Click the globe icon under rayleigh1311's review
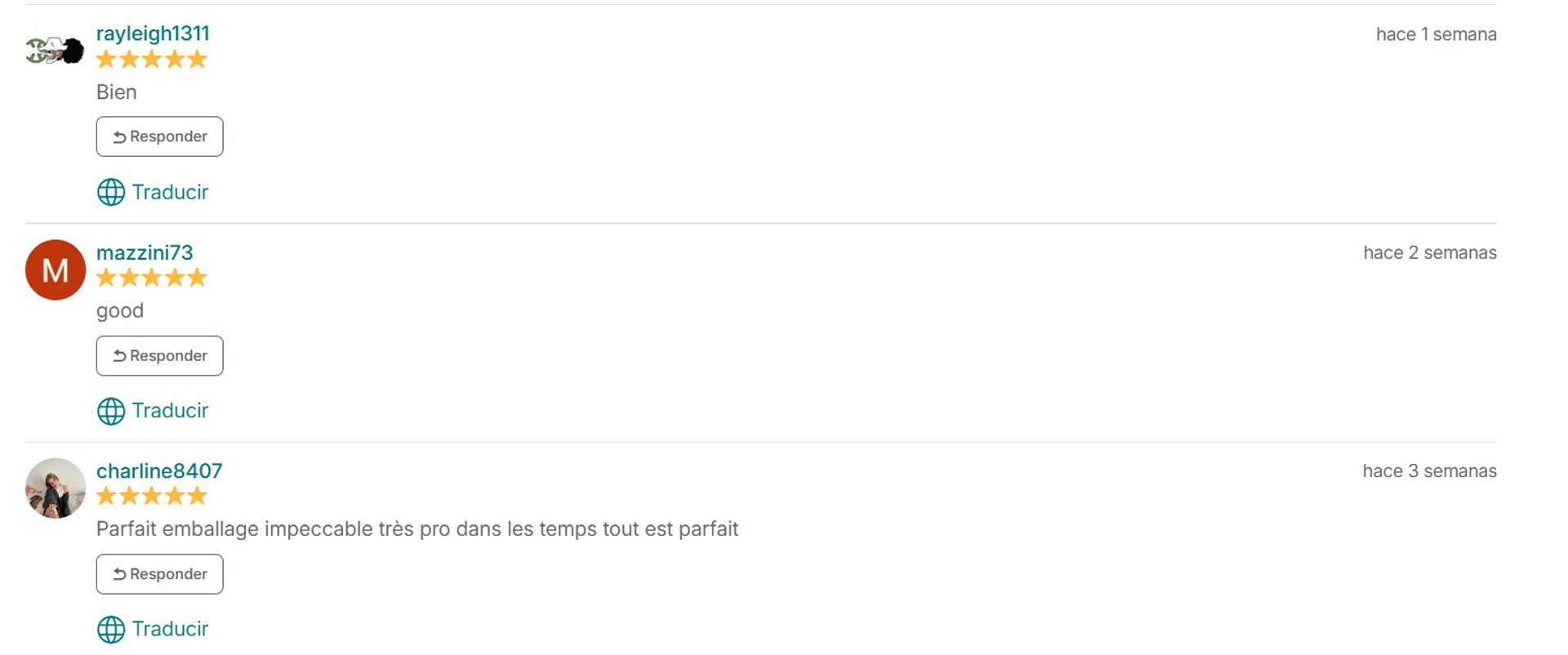 111,192
